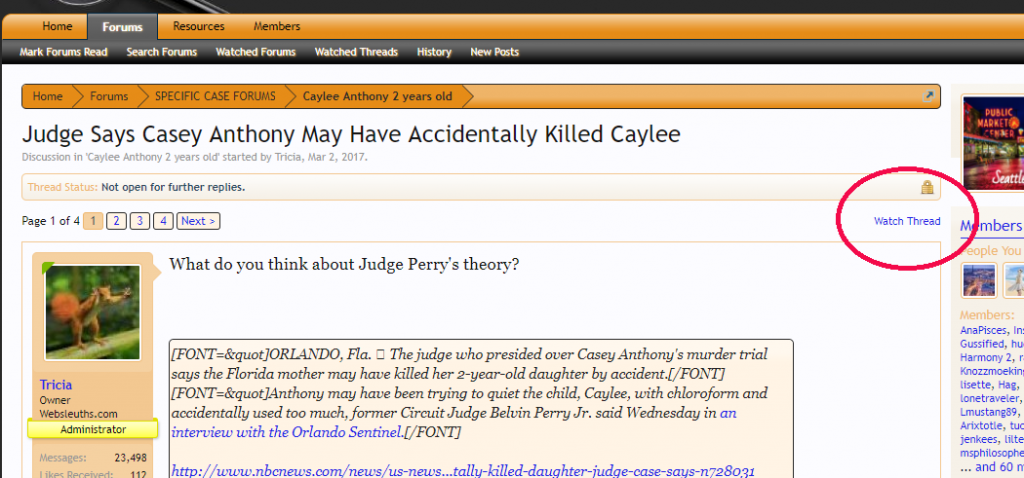Open the first member avatar in sidebar
The height and width of the screenshot is (478, 1024).
pos(978,280)
